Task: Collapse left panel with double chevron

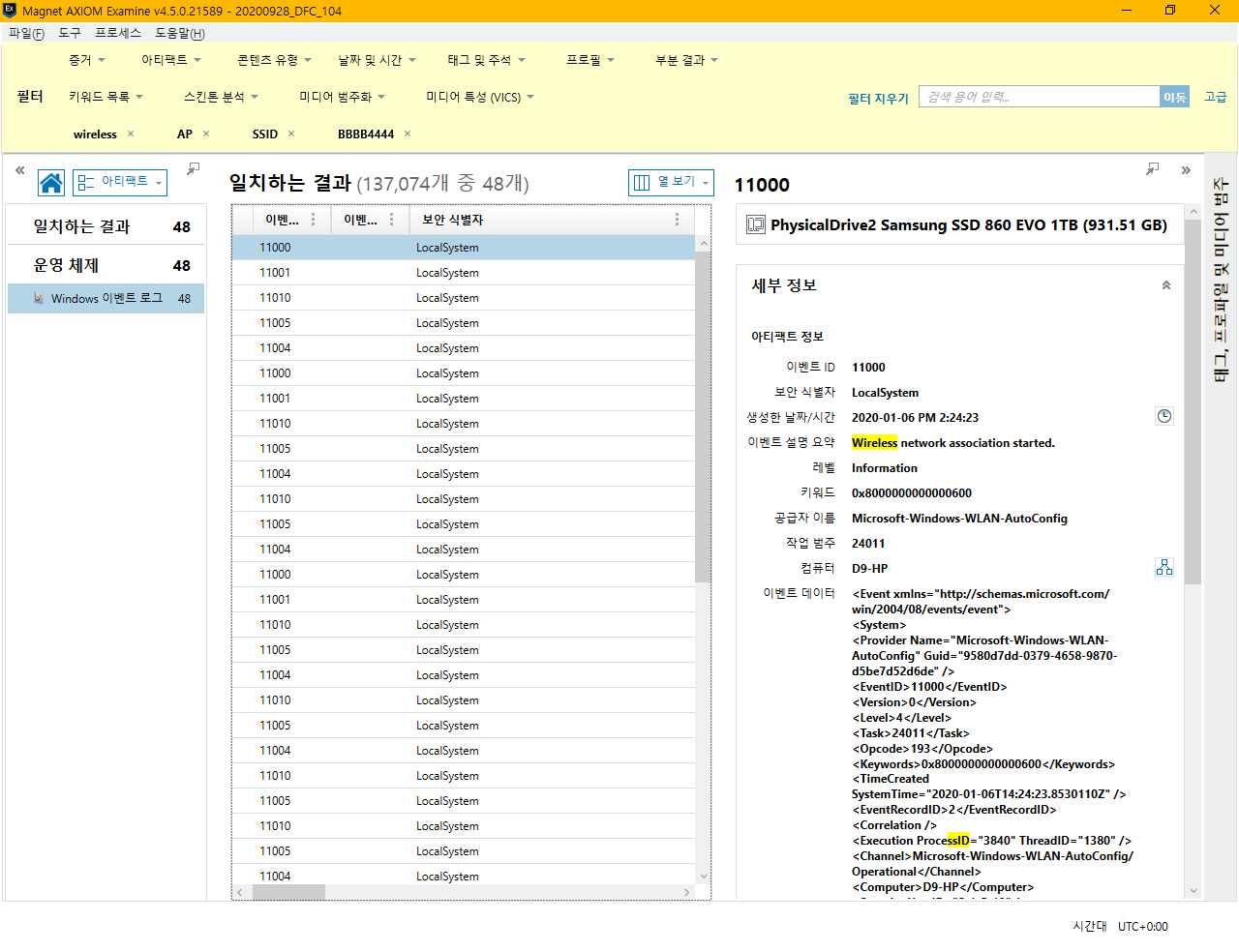Action: [19, 169]
